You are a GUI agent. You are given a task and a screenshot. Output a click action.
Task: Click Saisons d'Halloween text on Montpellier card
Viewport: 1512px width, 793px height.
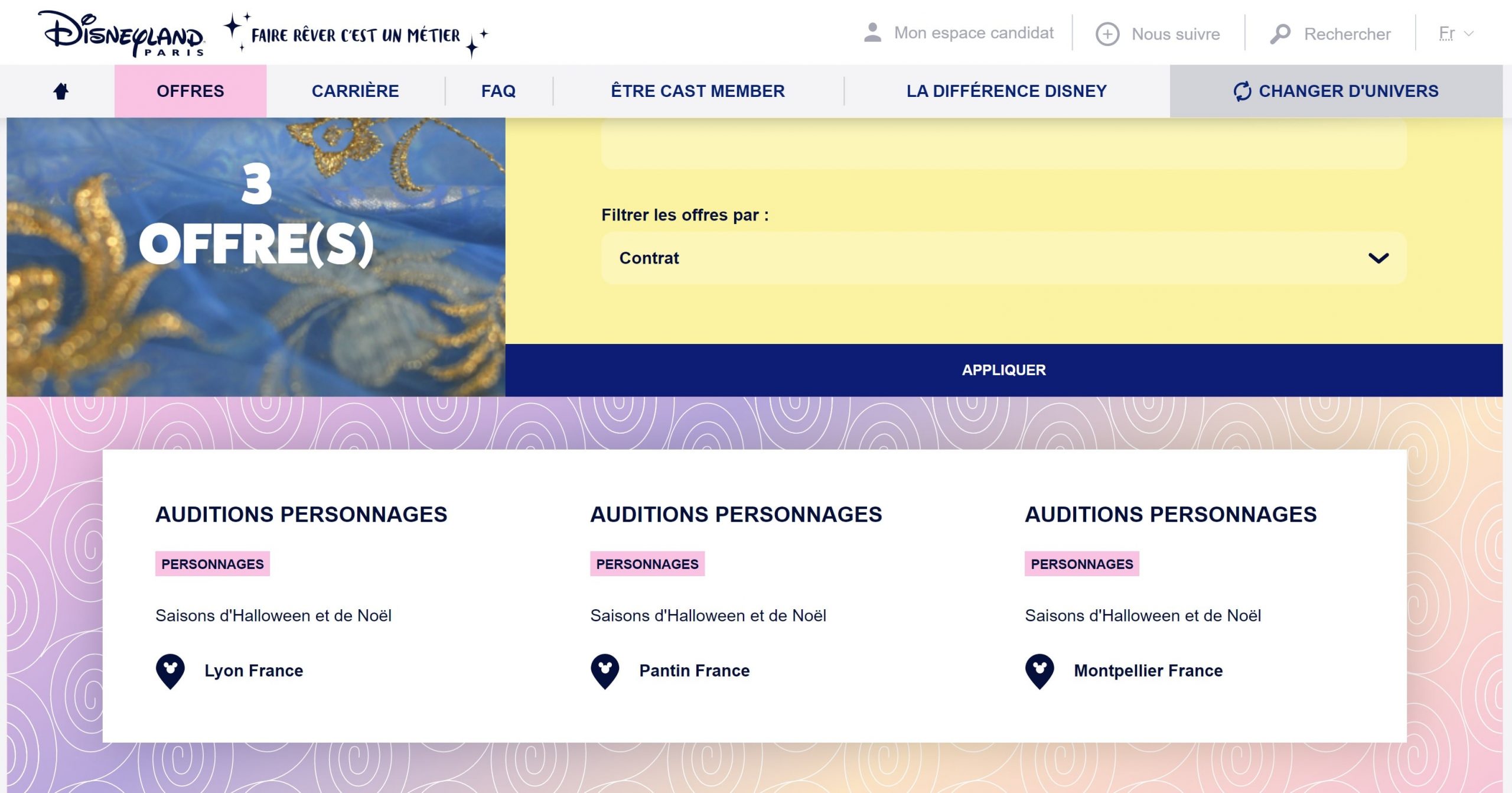[x=1143, y=616]
